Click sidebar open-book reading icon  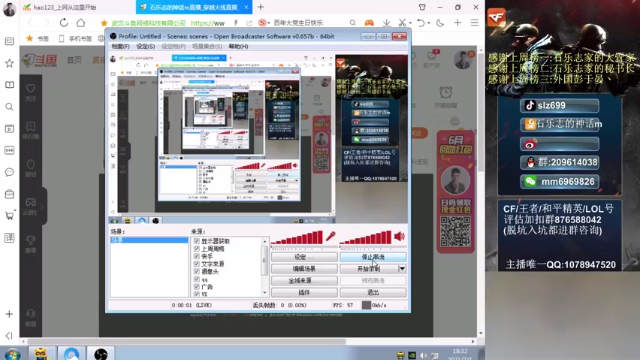(9, 84)
